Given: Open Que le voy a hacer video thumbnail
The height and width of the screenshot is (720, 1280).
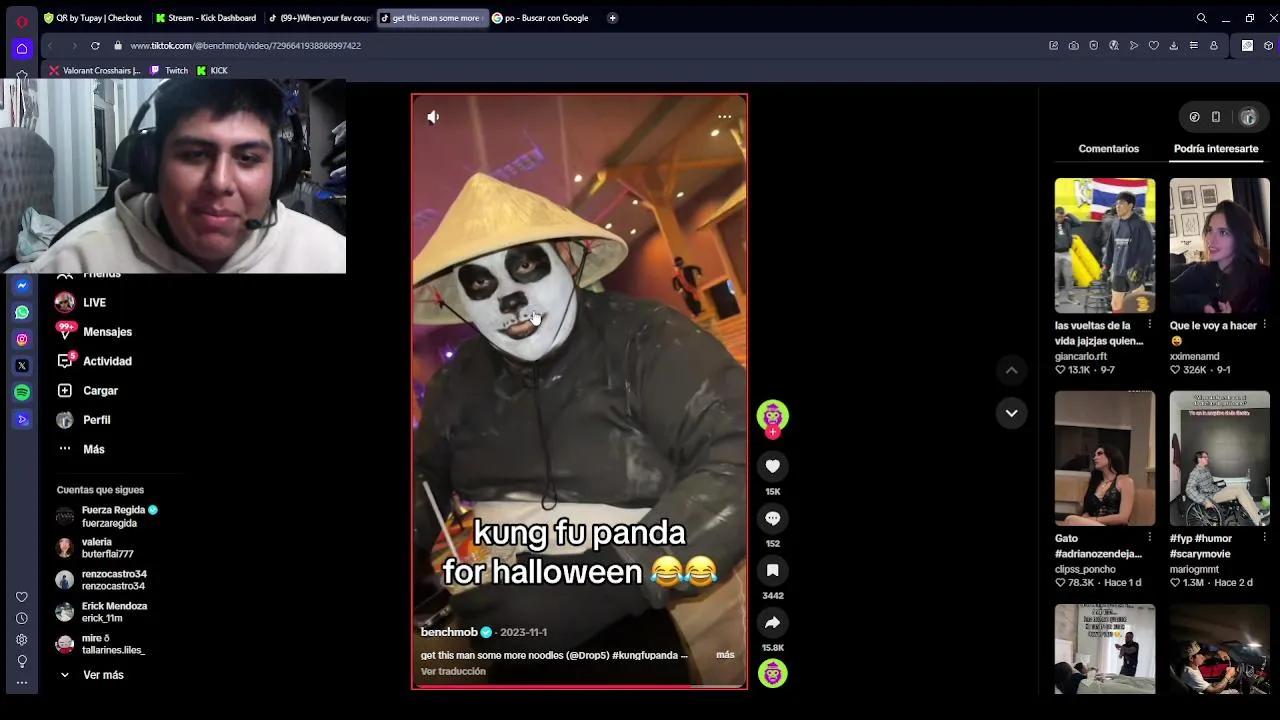Looking at the screenshot, I should 1219,246.
